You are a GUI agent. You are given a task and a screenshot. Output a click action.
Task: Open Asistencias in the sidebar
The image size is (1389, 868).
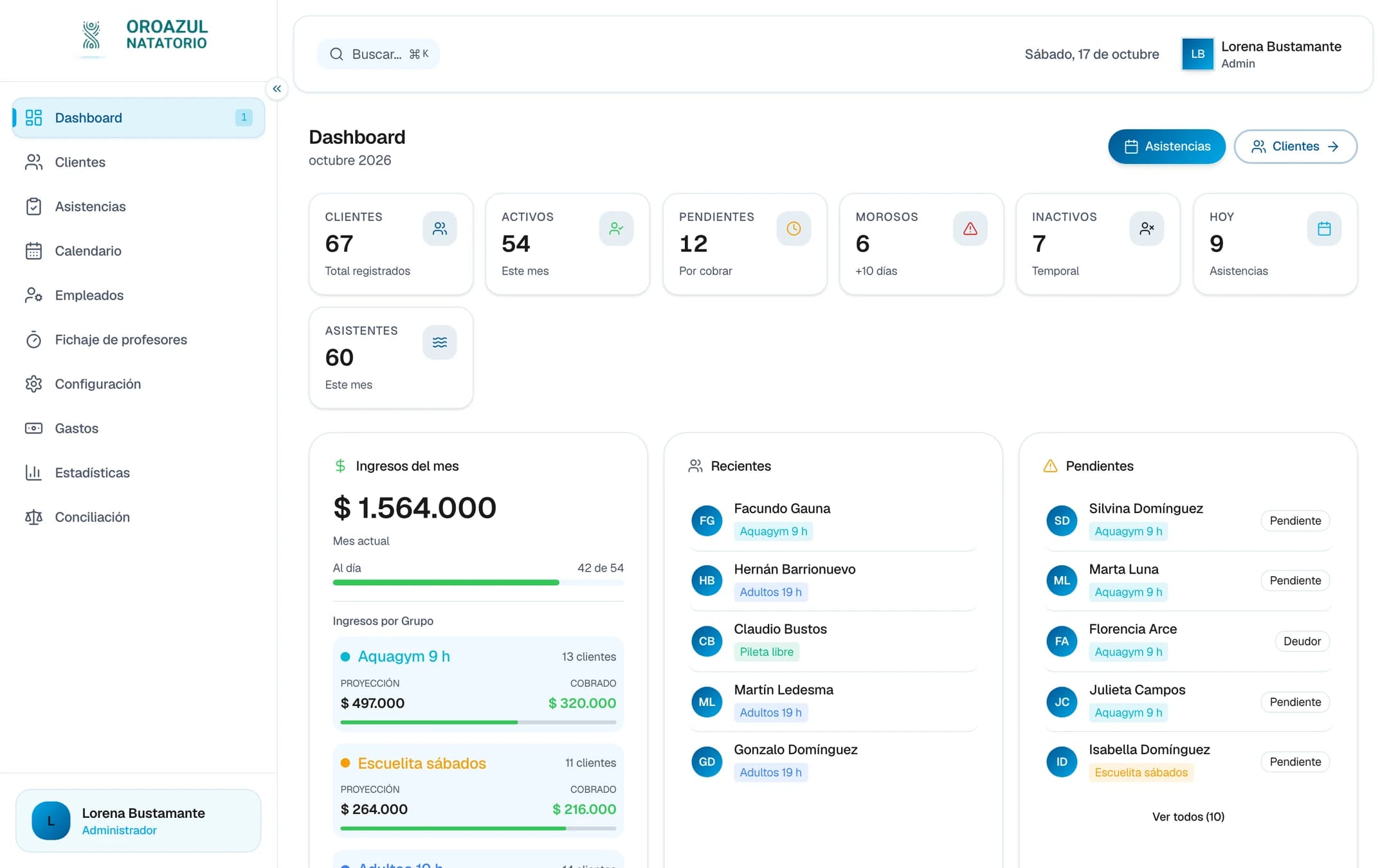pyautogui.click(x=138, y=206)
